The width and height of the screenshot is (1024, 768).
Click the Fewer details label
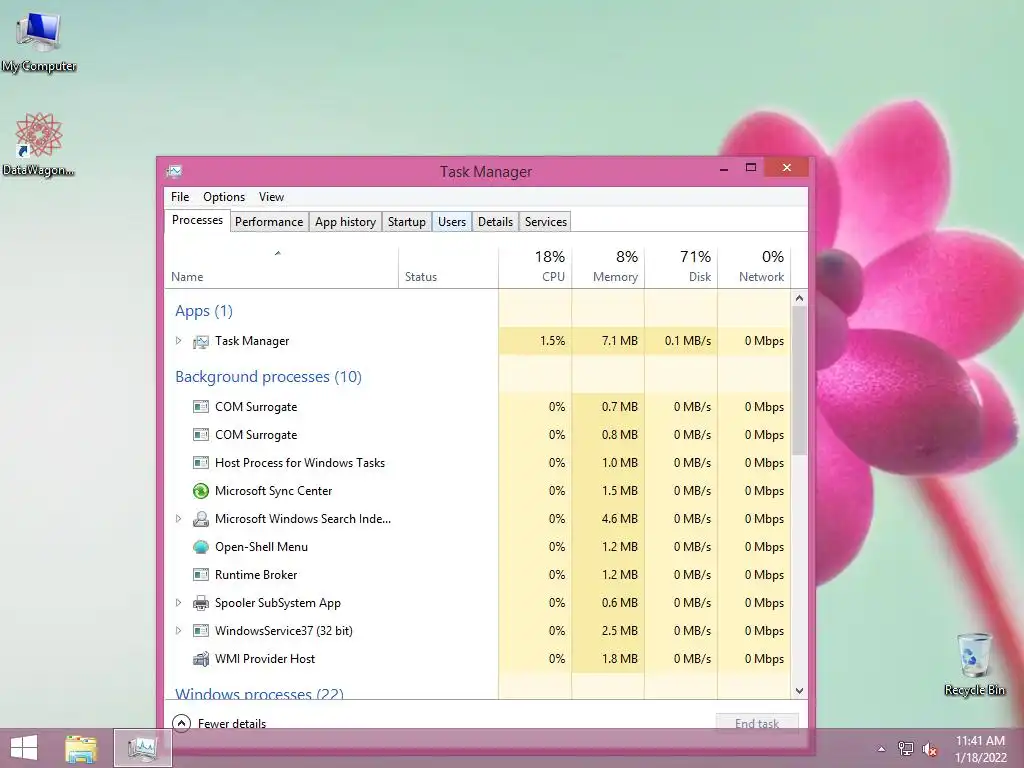pyautogui.click(x=232, y=724)
